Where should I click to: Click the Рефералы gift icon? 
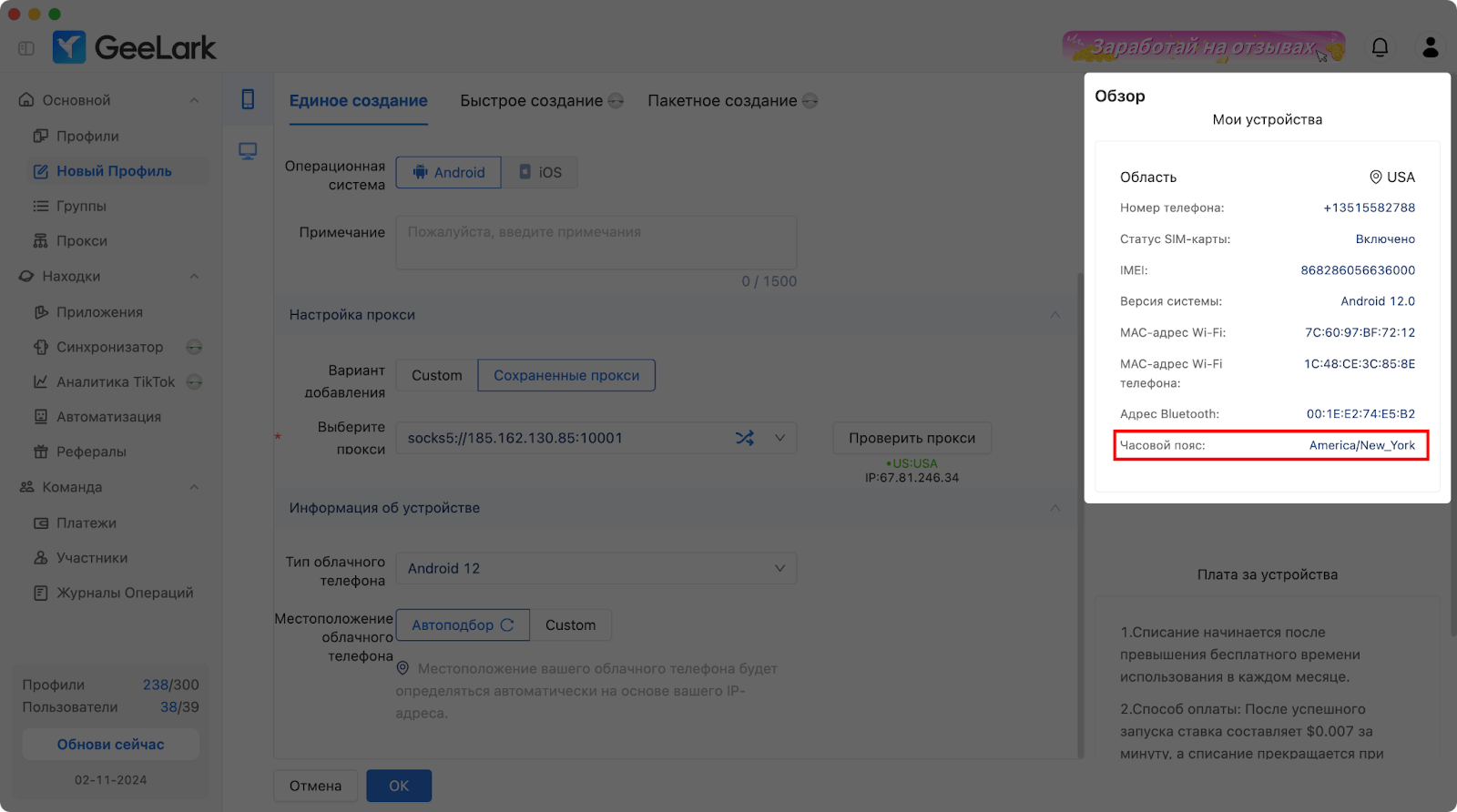(40, 452)
